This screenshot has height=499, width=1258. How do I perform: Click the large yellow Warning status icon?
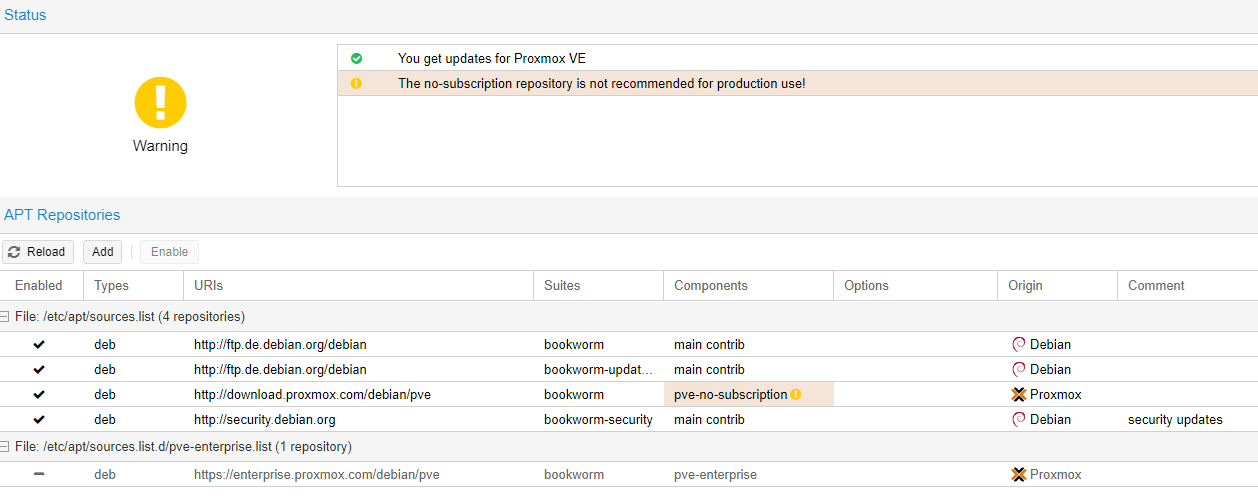[x=161, y=103]
